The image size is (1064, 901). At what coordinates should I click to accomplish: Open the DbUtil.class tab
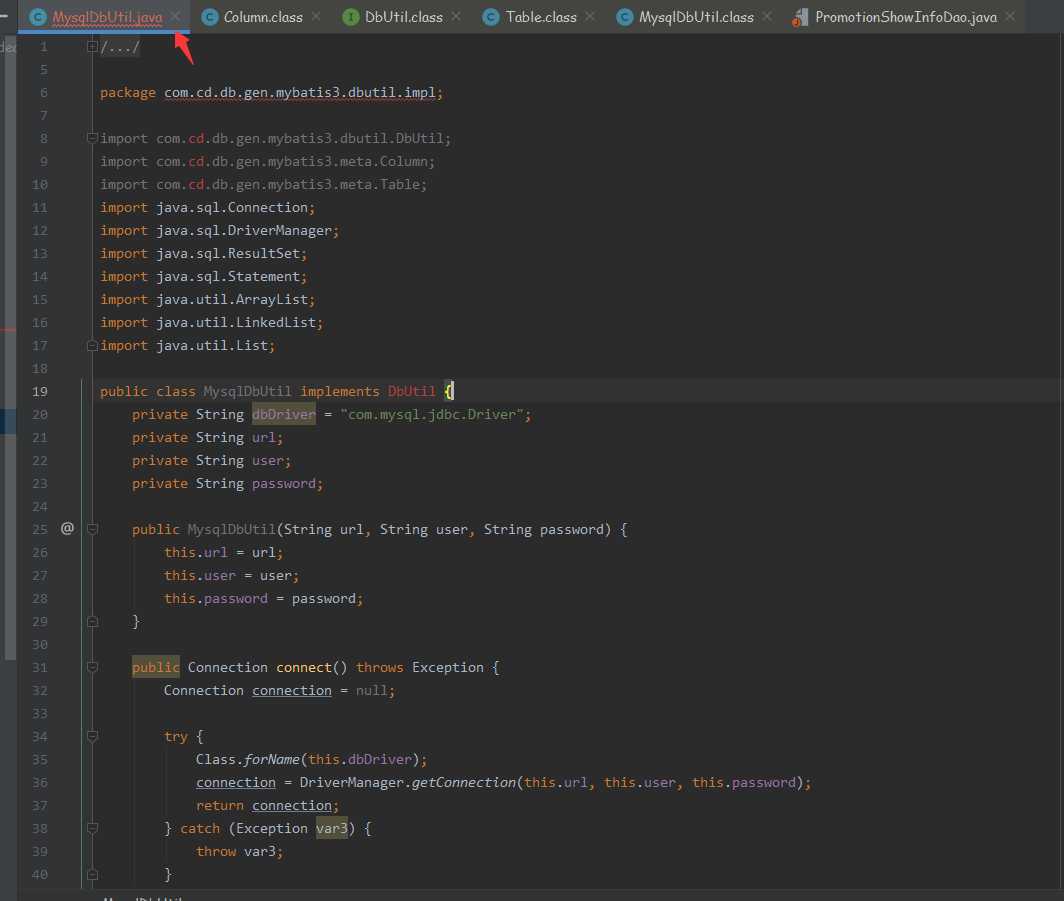[x=403, y=17]
